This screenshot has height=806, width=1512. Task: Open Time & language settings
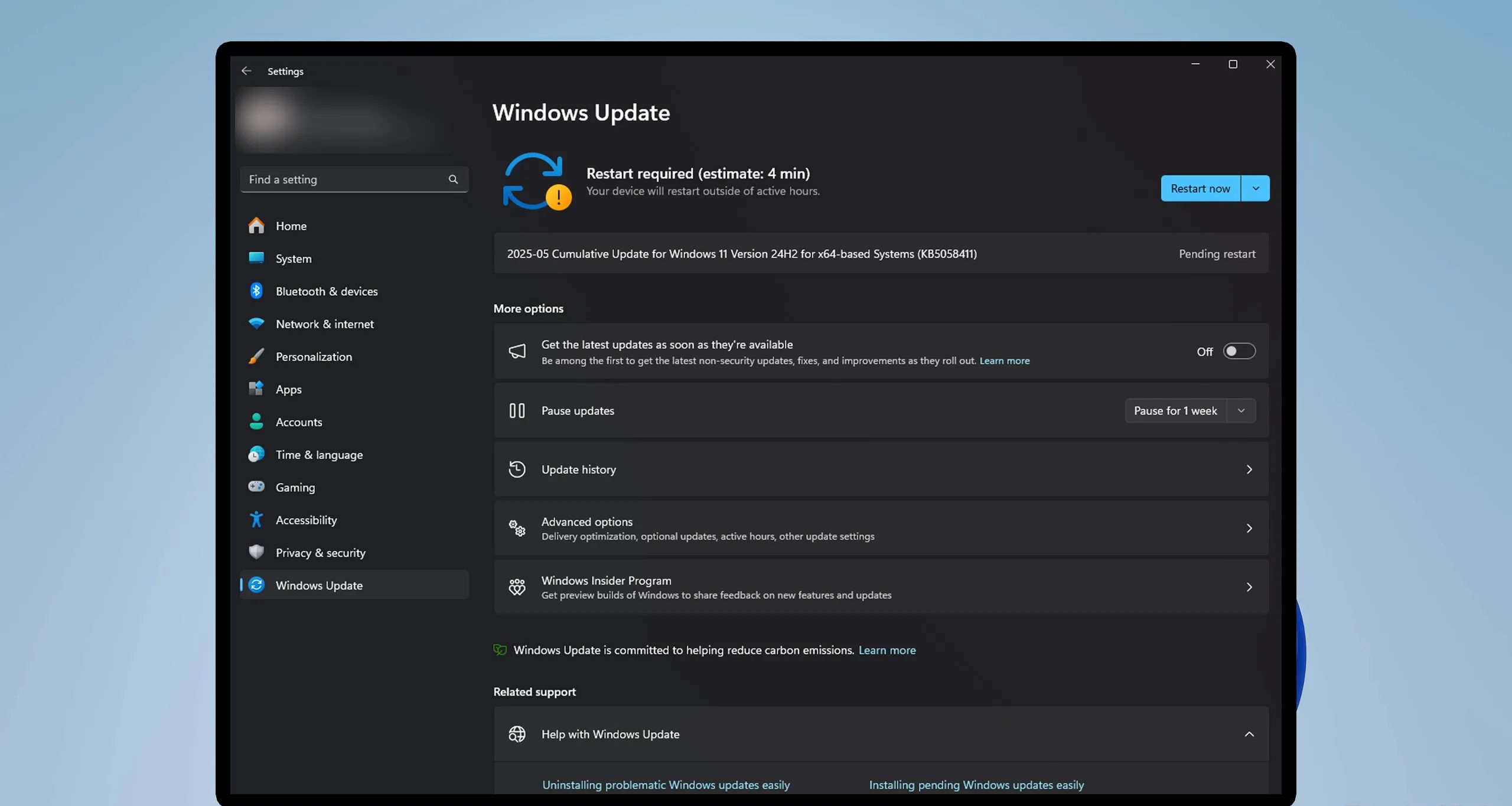click(319, 454)
